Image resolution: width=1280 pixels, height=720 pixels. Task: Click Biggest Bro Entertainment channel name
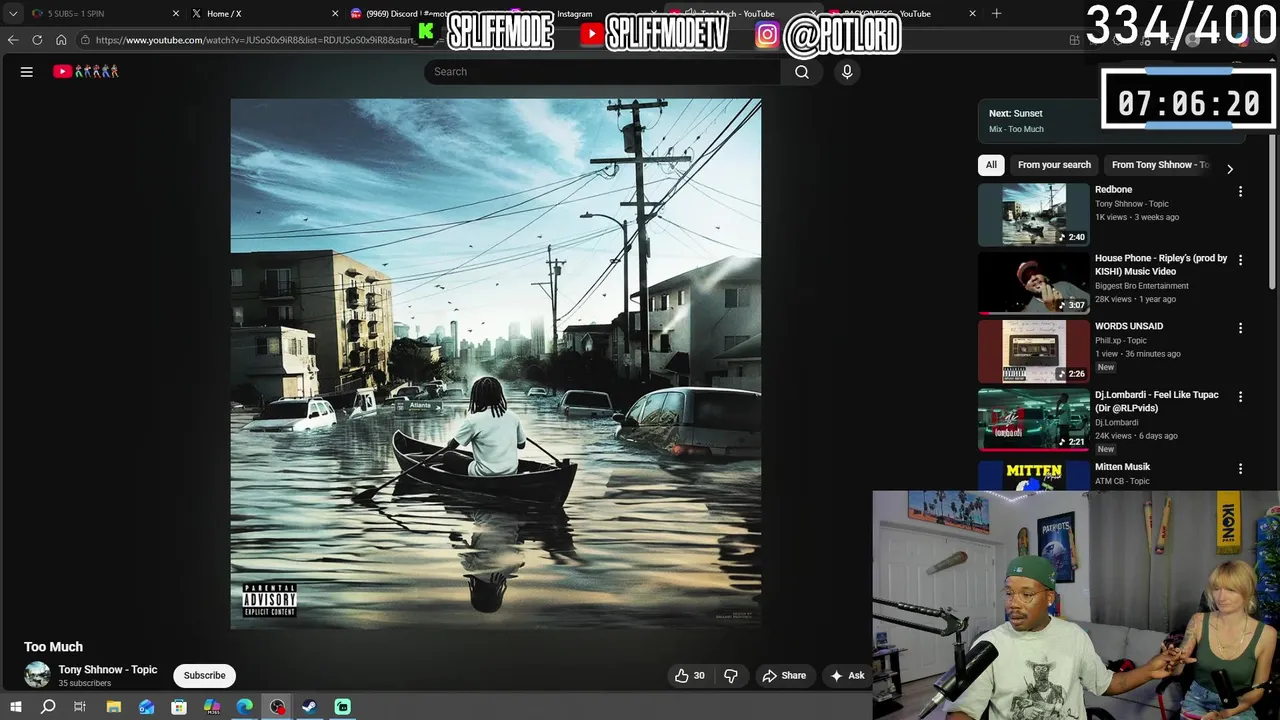1142,286
